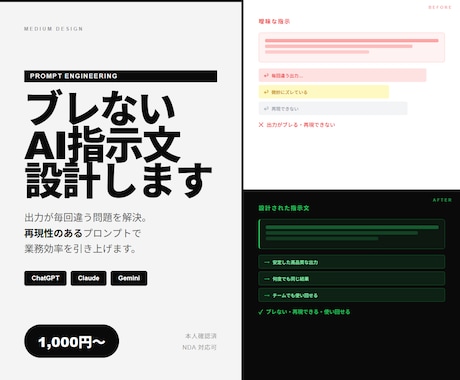
Task: Click the Gemini tag button
Action: [x=129, y=278]
